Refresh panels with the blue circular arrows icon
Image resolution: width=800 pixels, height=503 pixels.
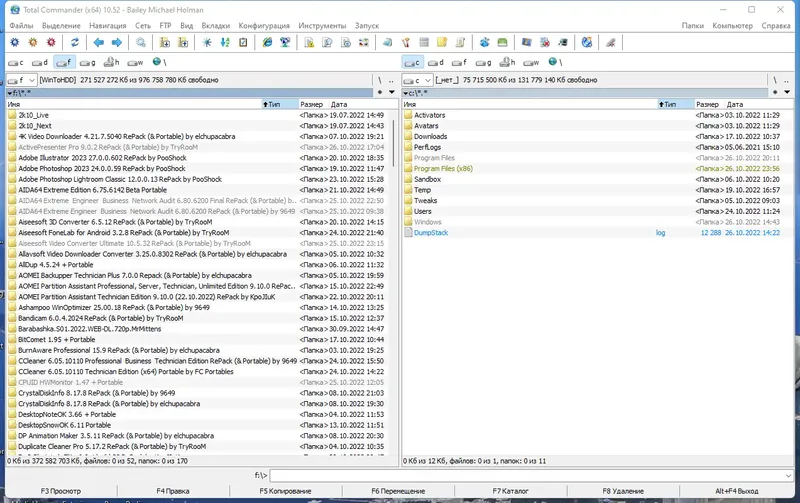click(x=74, y=42)
